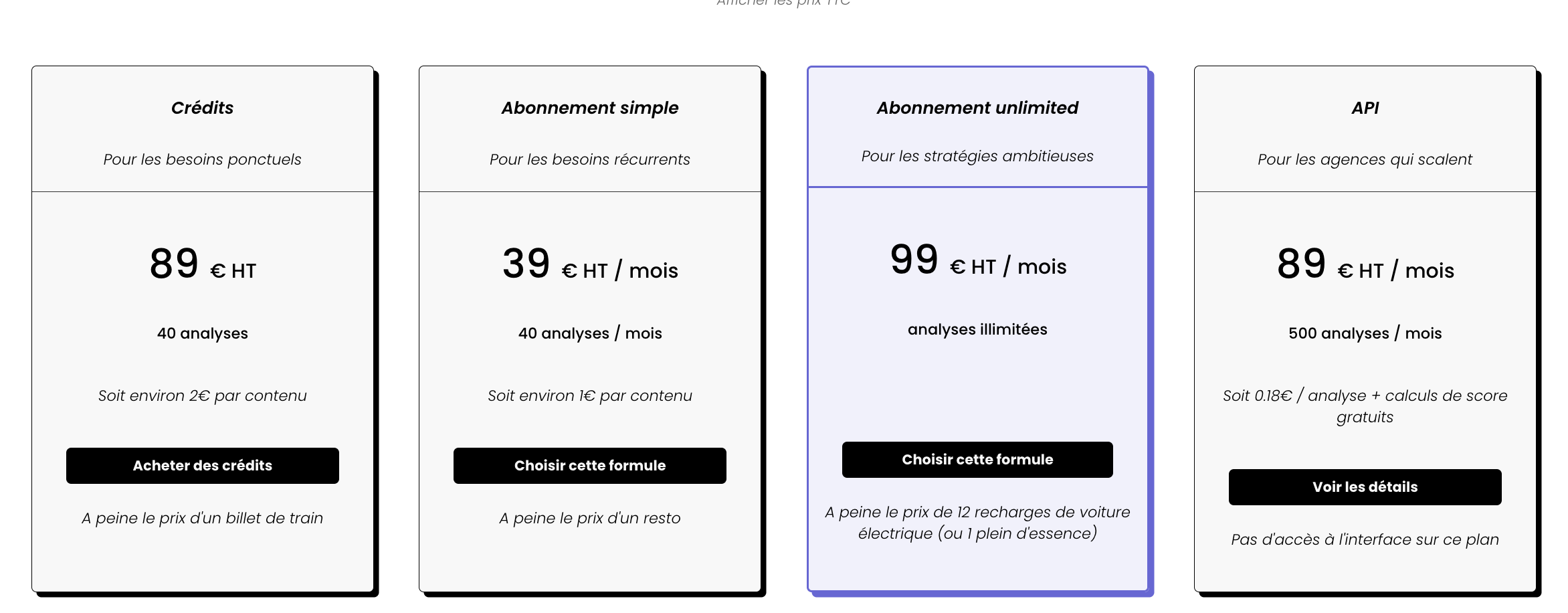Click "Pas d'accès à l'interface" note
The image size is (1568, 613).
tap(1365, 539)
